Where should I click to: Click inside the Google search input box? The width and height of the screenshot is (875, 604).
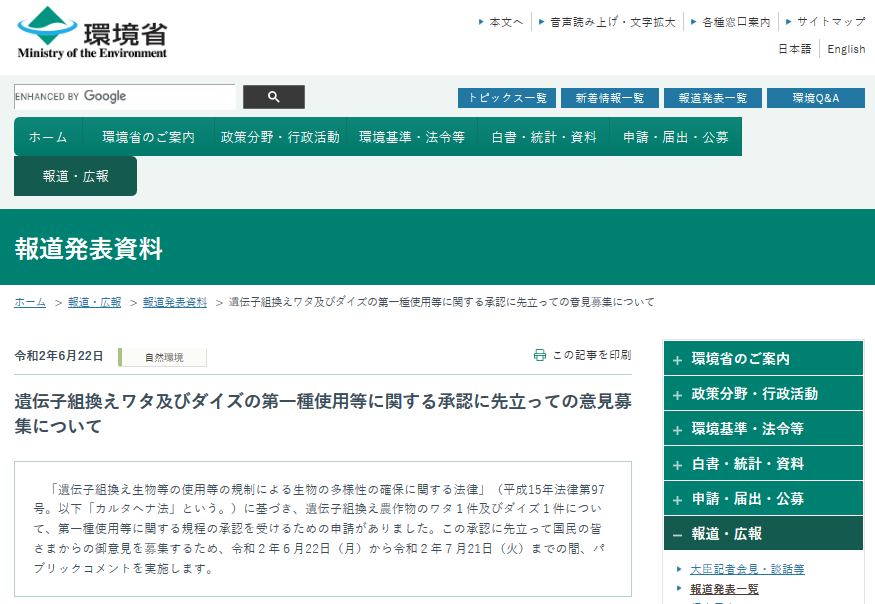click(122, 97)
